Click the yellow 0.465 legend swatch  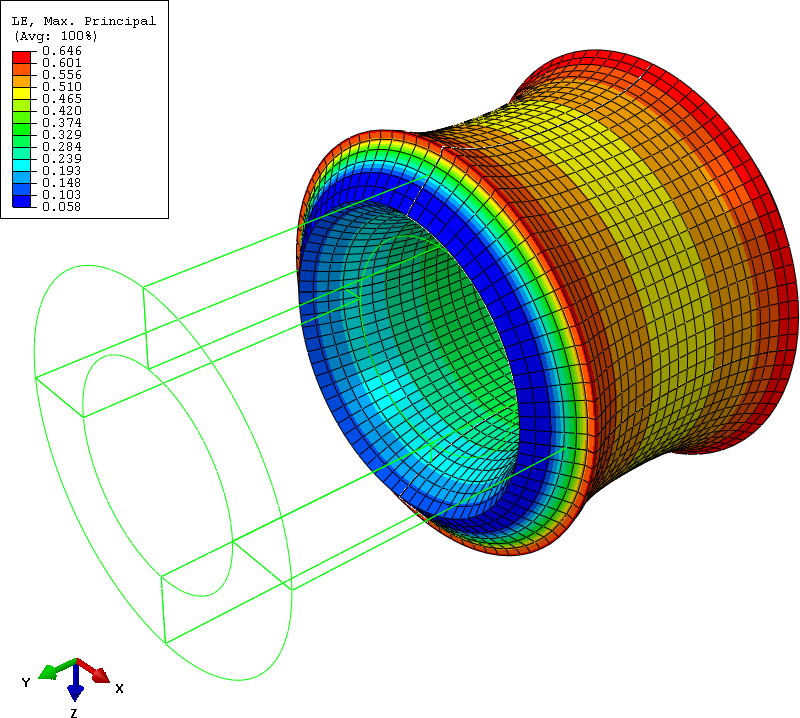[21, 93]
